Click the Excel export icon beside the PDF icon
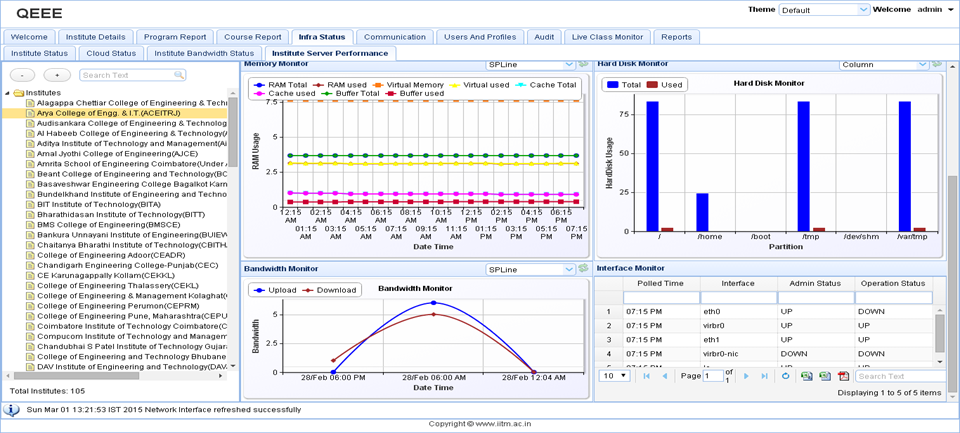The width and height of the screenshot is (960, 433). (825, 376)
